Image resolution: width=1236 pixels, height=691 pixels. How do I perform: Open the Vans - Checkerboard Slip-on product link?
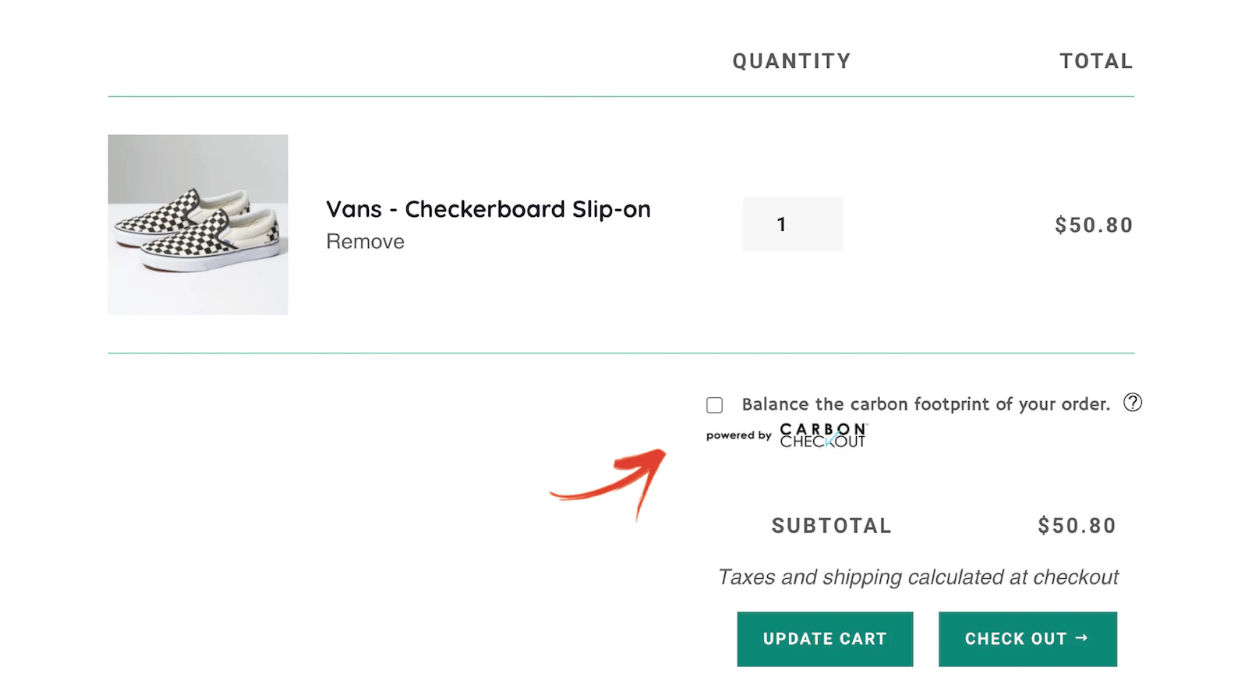[488, 210]
